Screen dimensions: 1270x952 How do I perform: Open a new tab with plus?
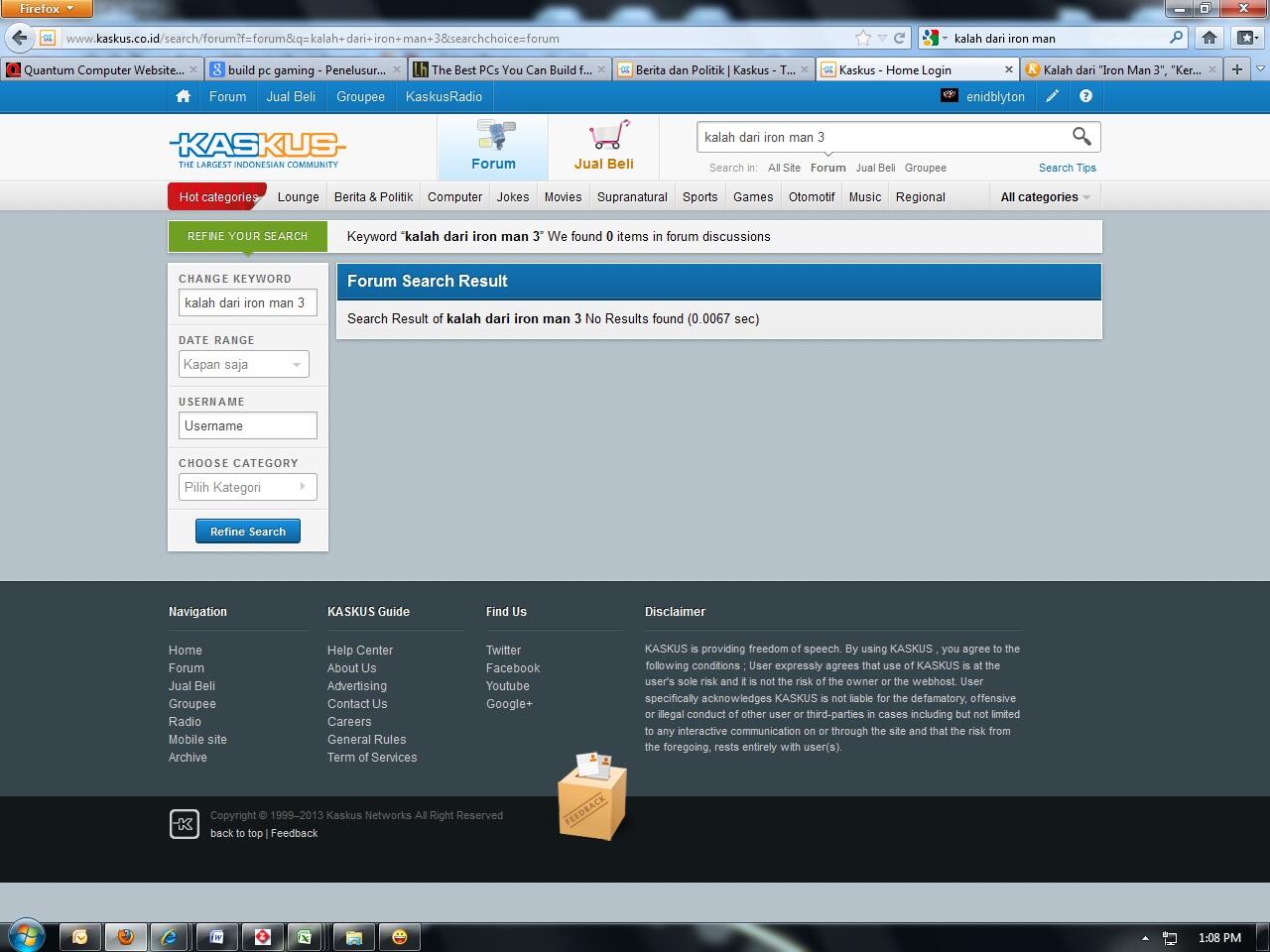tap(1236, 69)
